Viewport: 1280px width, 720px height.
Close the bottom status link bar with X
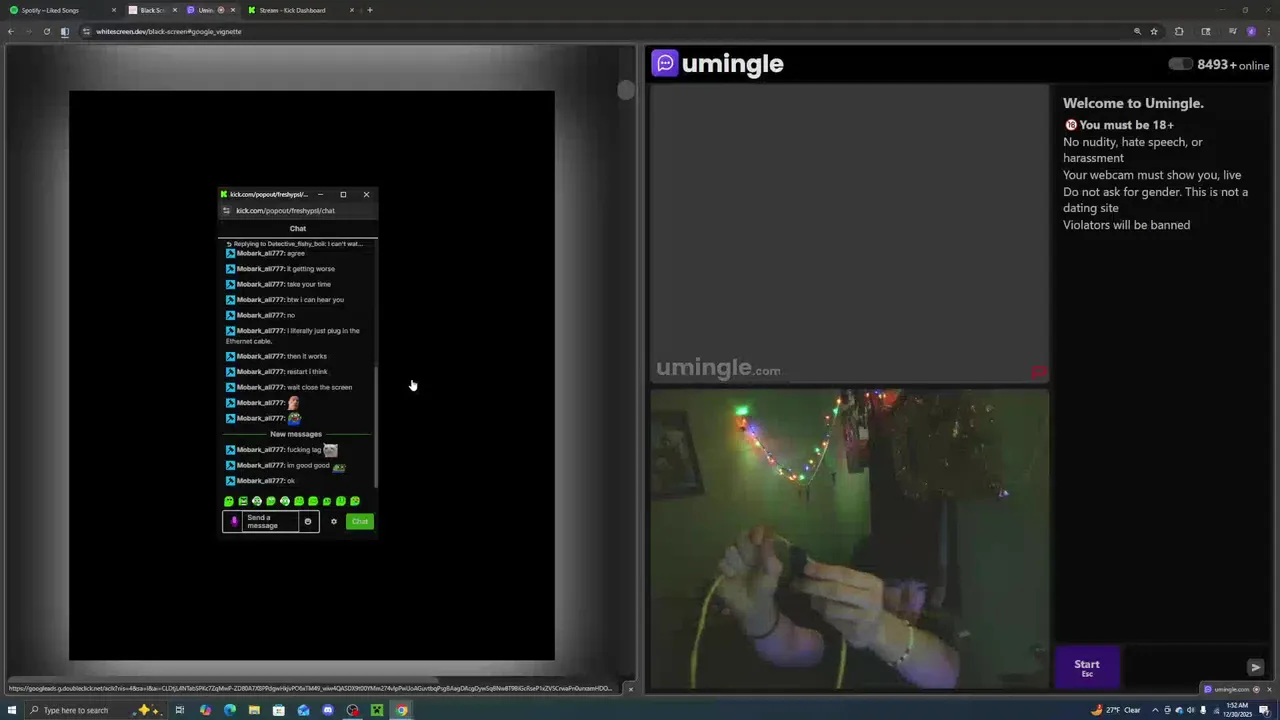coord(630,689)
